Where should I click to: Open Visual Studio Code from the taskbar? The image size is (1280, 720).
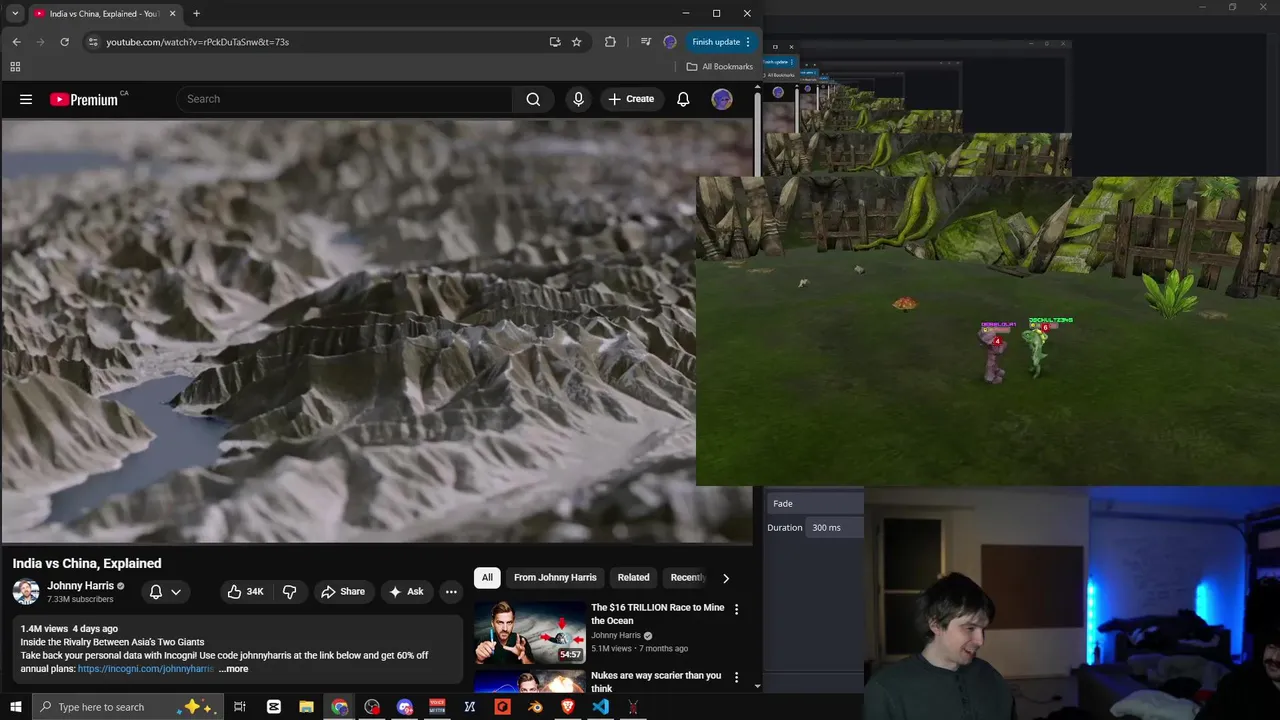600,707
